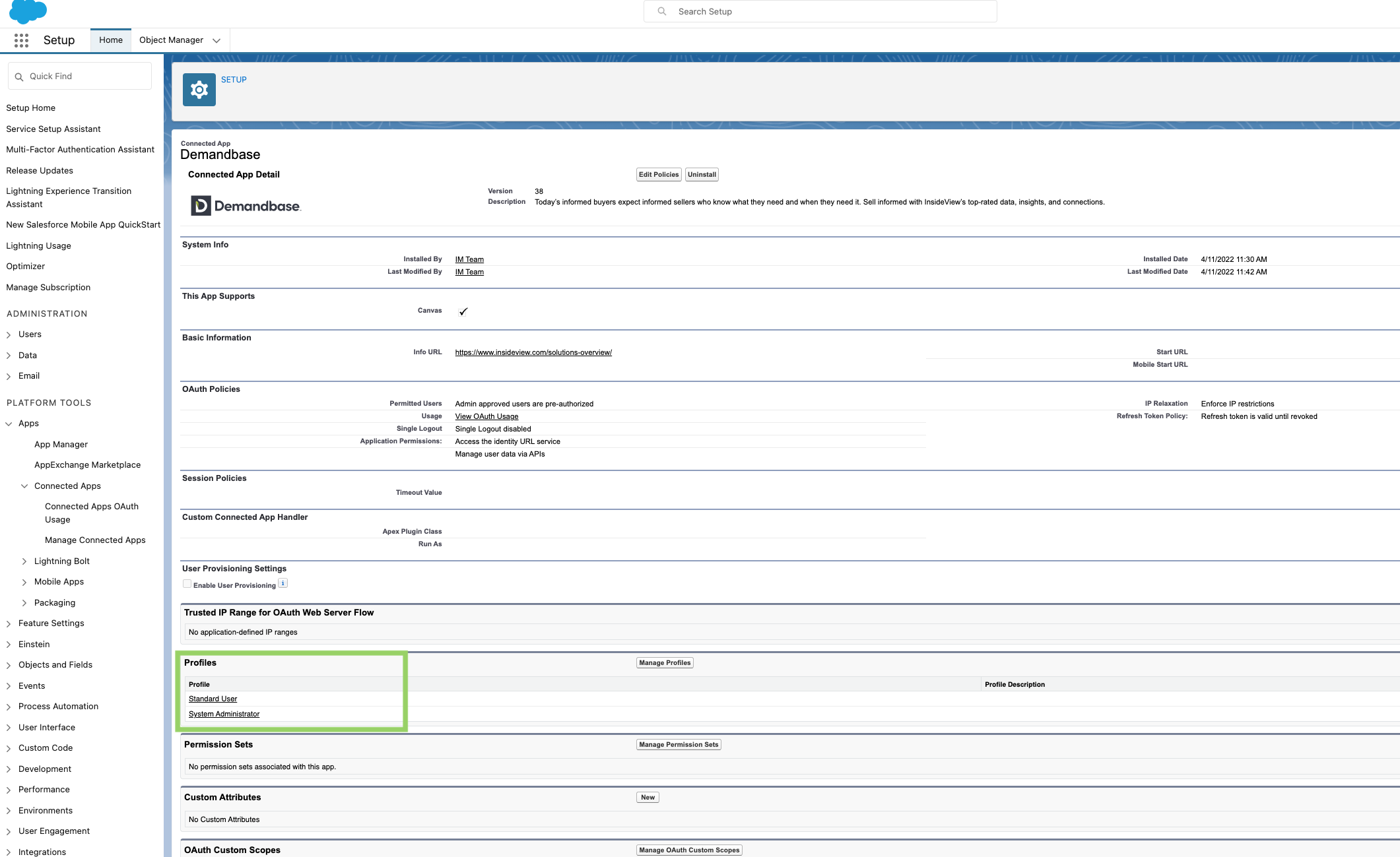Image resolution: width=1400 pixels, height=857 pixels.
Task: Switch to the Object Manager tab
Action: click(x=171, y=40)
